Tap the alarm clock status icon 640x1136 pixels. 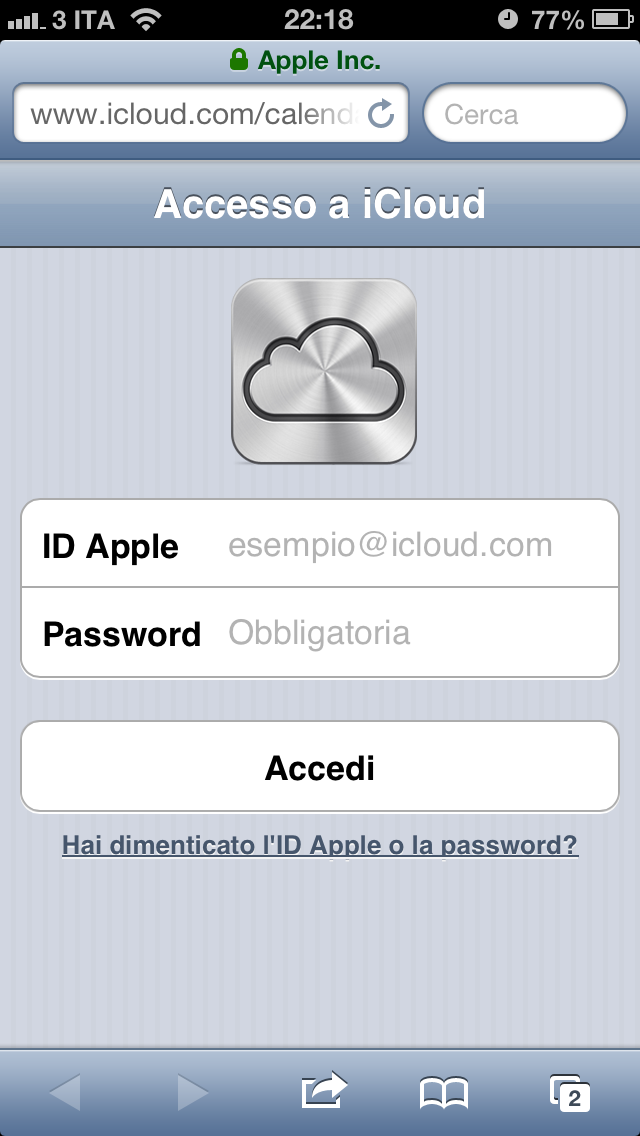508,20
